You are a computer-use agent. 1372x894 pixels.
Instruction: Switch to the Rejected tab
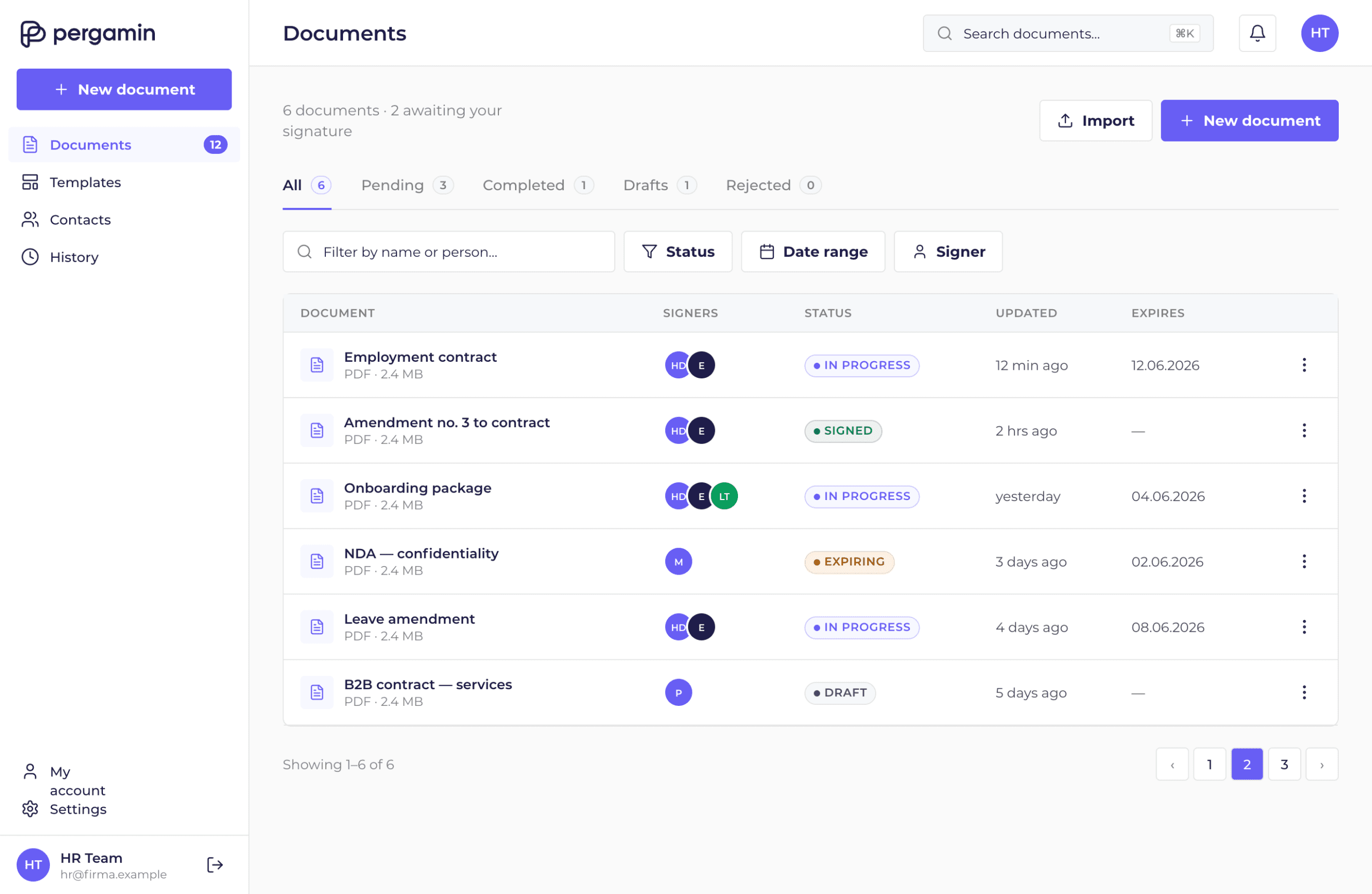[773, 185]
